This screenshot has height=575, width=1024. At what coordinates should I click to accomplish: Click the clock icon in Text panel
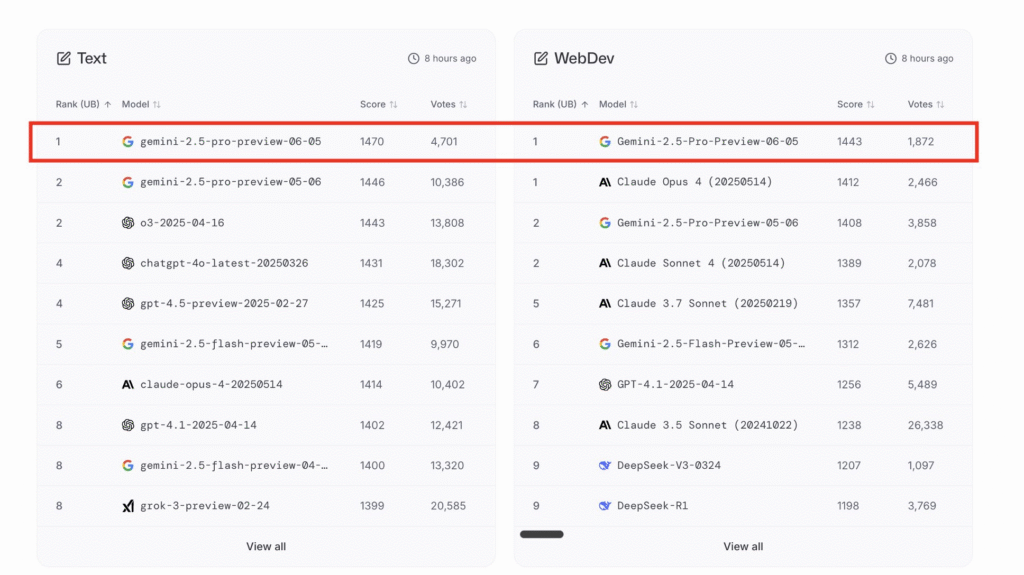[413, 58]
